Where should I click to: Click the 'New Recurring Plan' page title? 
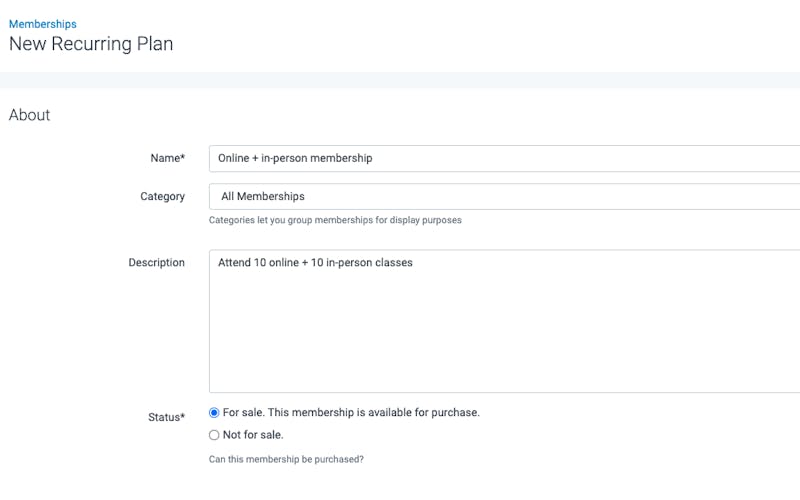pos(91,44)
